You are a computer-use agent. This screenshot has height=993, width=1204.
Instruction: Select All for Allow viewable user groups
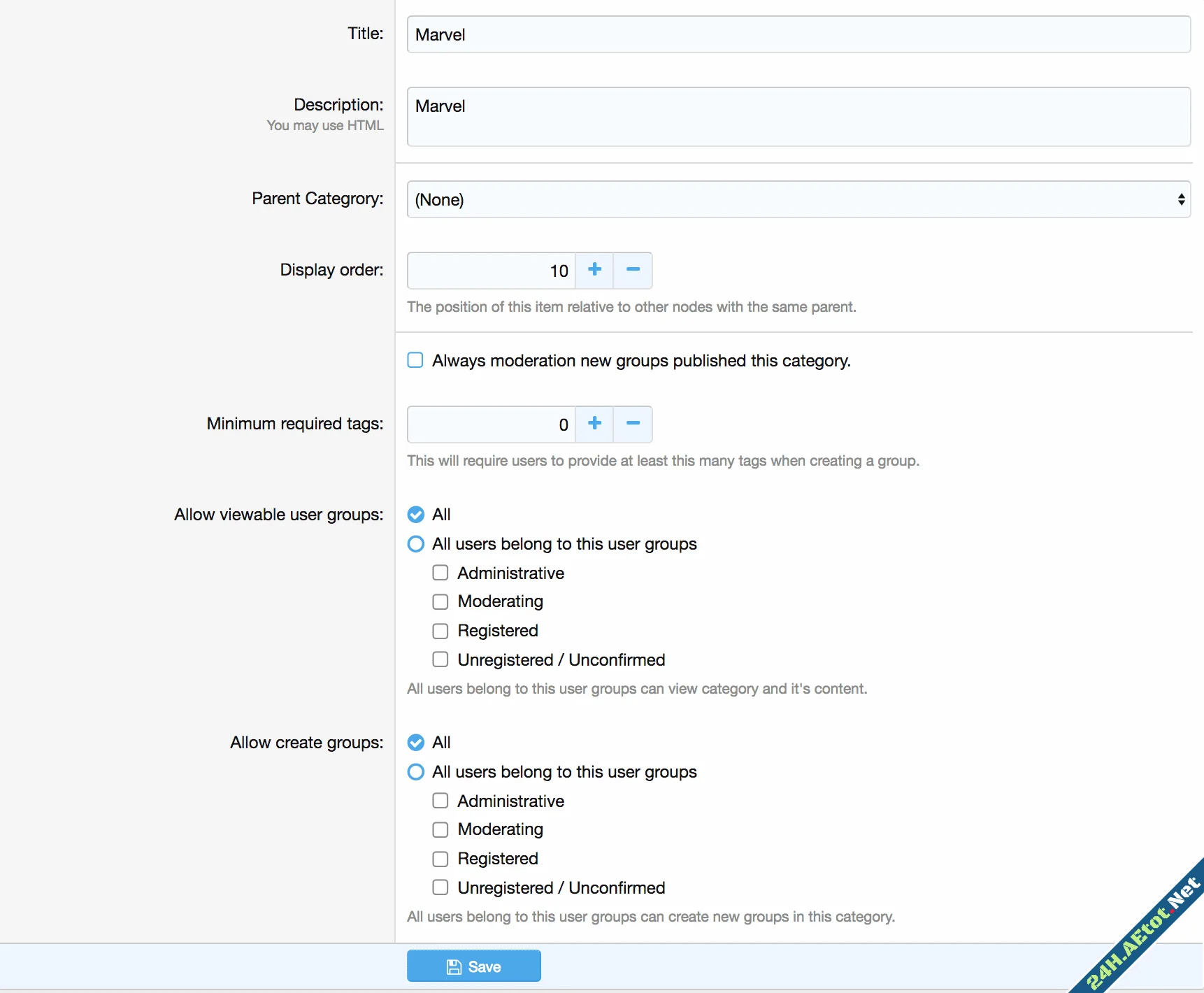pyautogui.click(x=415, y=514)
